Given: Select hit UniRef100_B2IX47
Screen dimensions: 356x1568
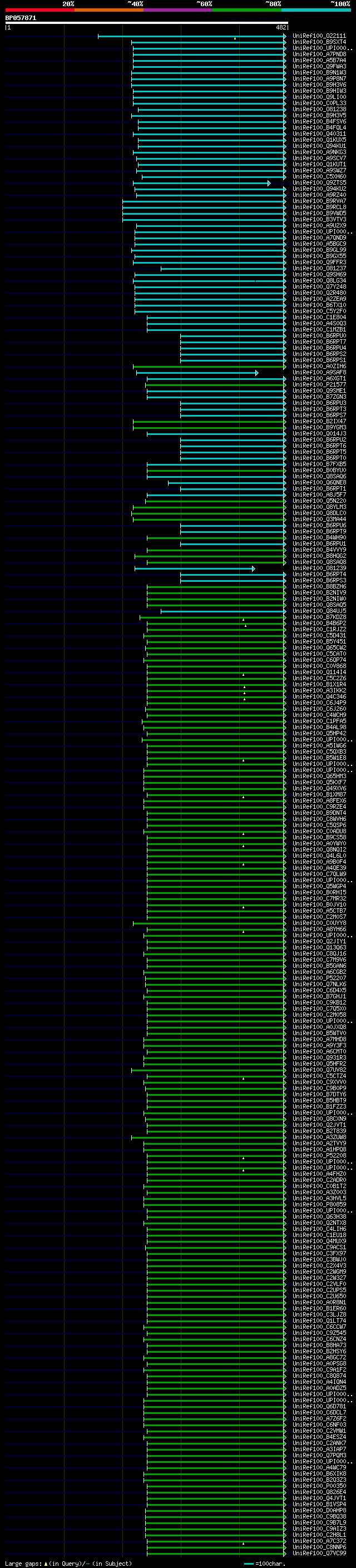Looking at the screenshot, I should click(319, 421).
